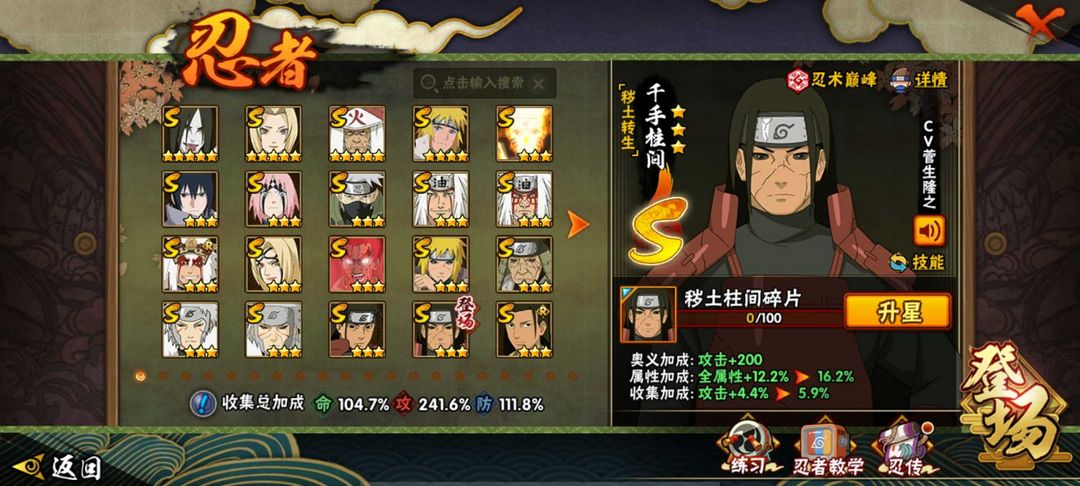This screenshot has width=1080, height=486.
Task: Tap the 收集总加成 info exclamation icon
Action: pyautogui.click(x=202, y=404)
